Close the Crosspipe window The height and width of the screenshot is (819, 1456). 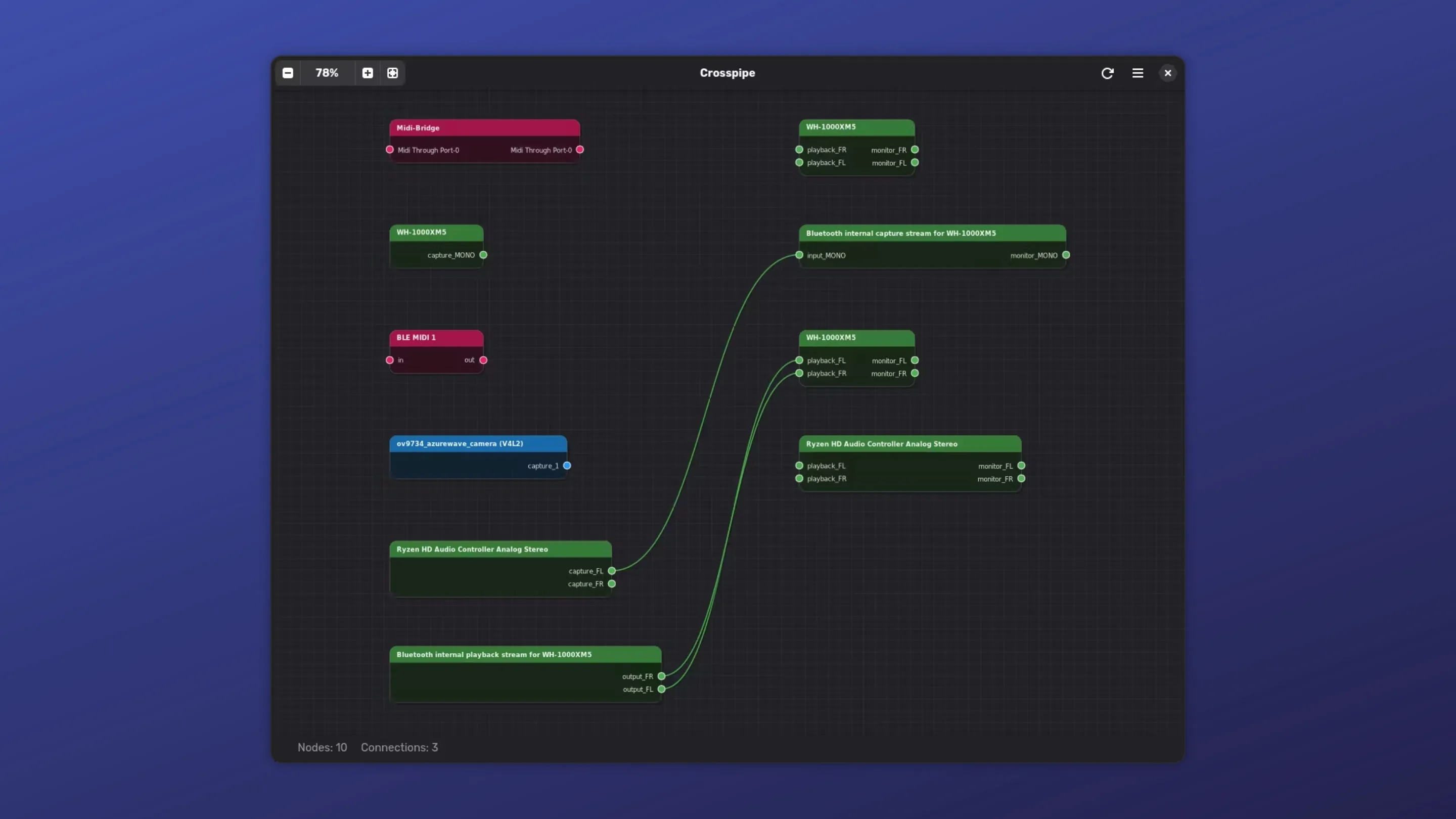(1167, 73)
